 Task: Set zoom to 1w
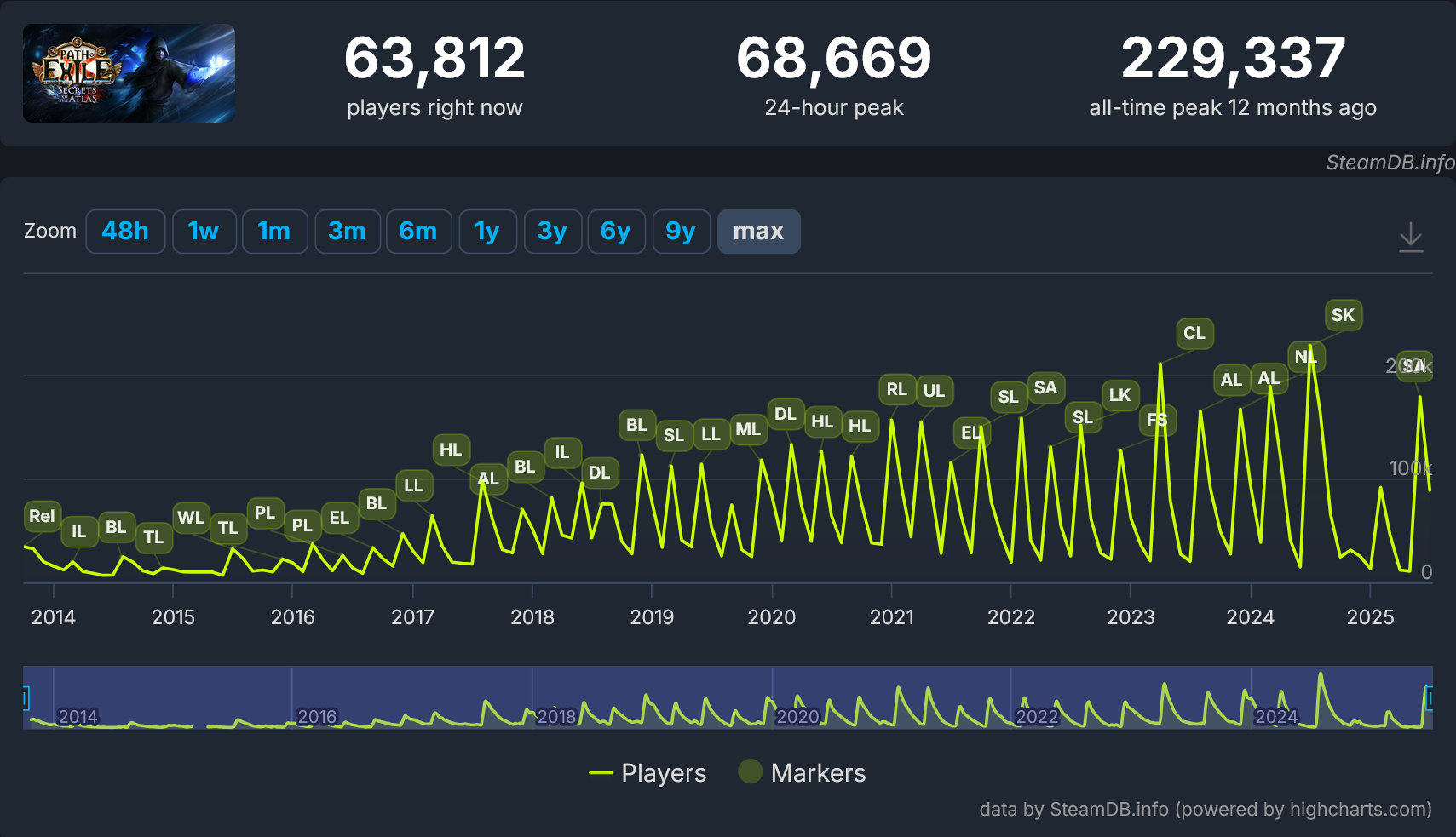pos(204,232)
